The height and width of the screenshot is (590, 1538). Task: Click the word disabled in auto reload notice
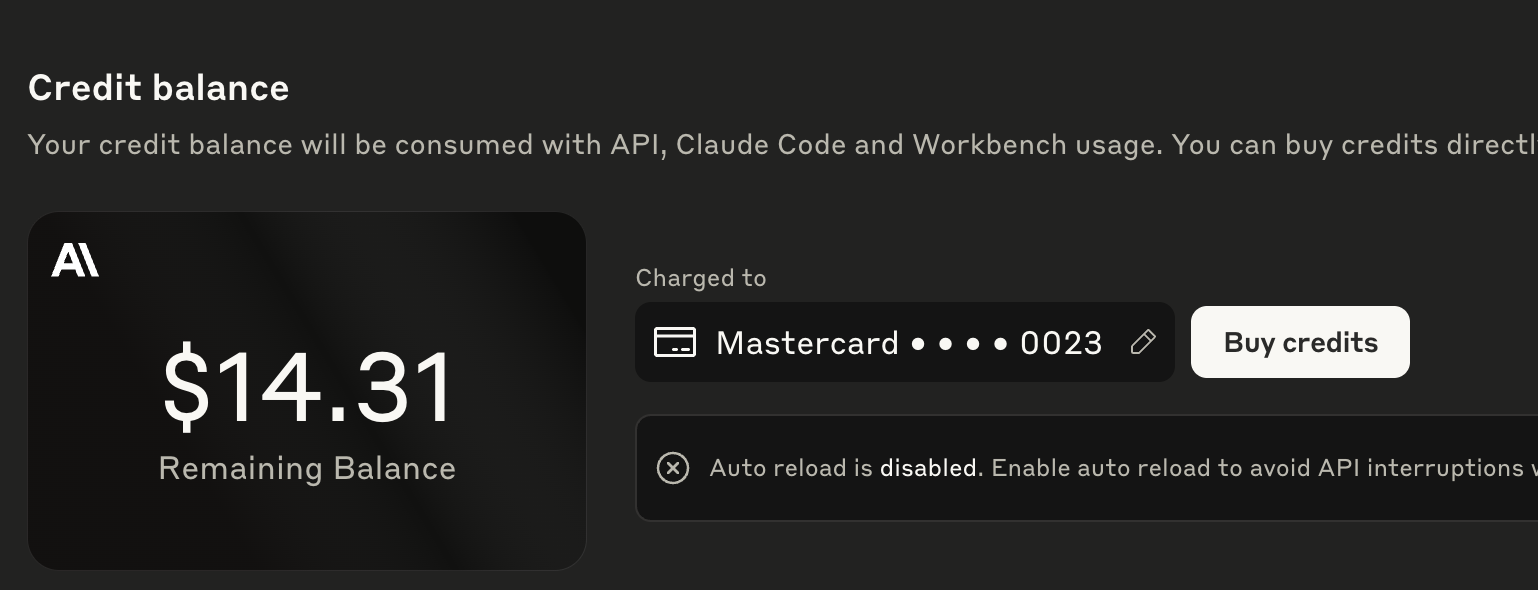click(x=927, y=467)
